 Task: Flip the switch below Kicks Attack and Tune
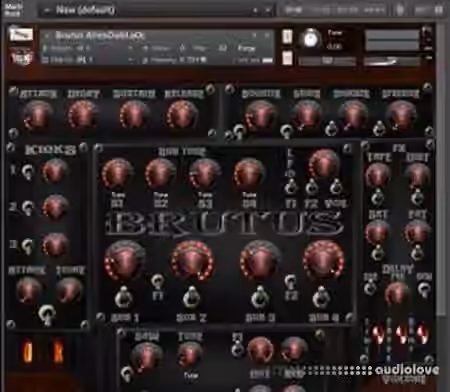click(46, 315)
